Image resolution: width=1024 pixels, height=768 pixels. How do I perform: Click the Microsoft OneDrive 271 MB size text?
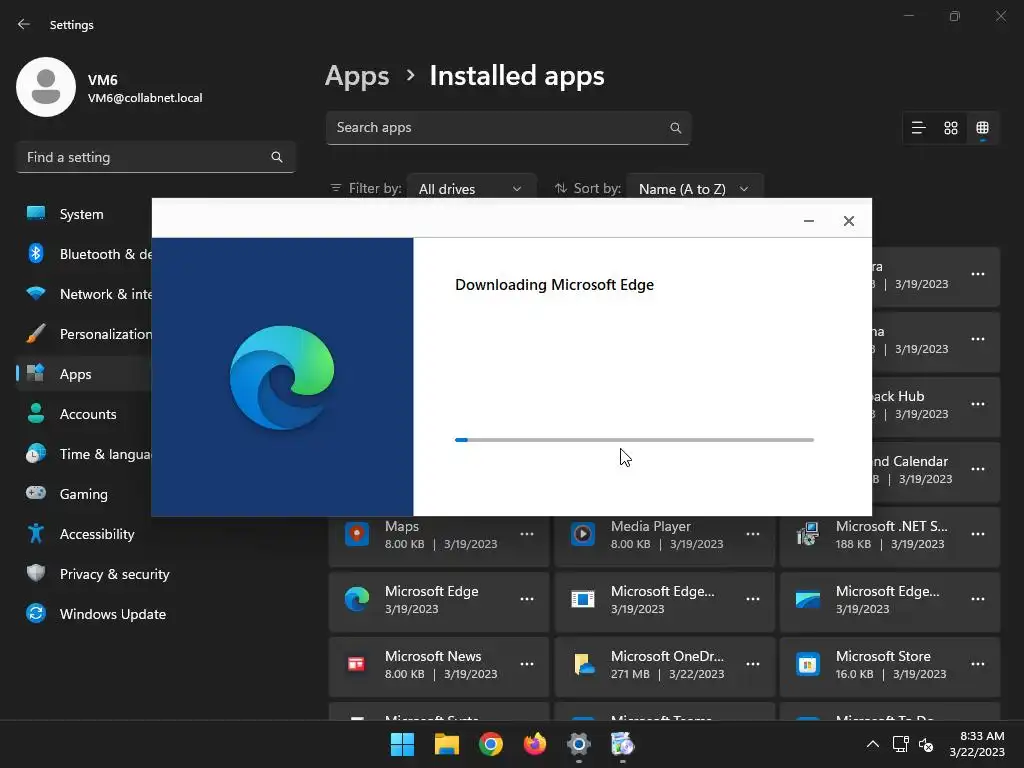(x=630, y=674)
